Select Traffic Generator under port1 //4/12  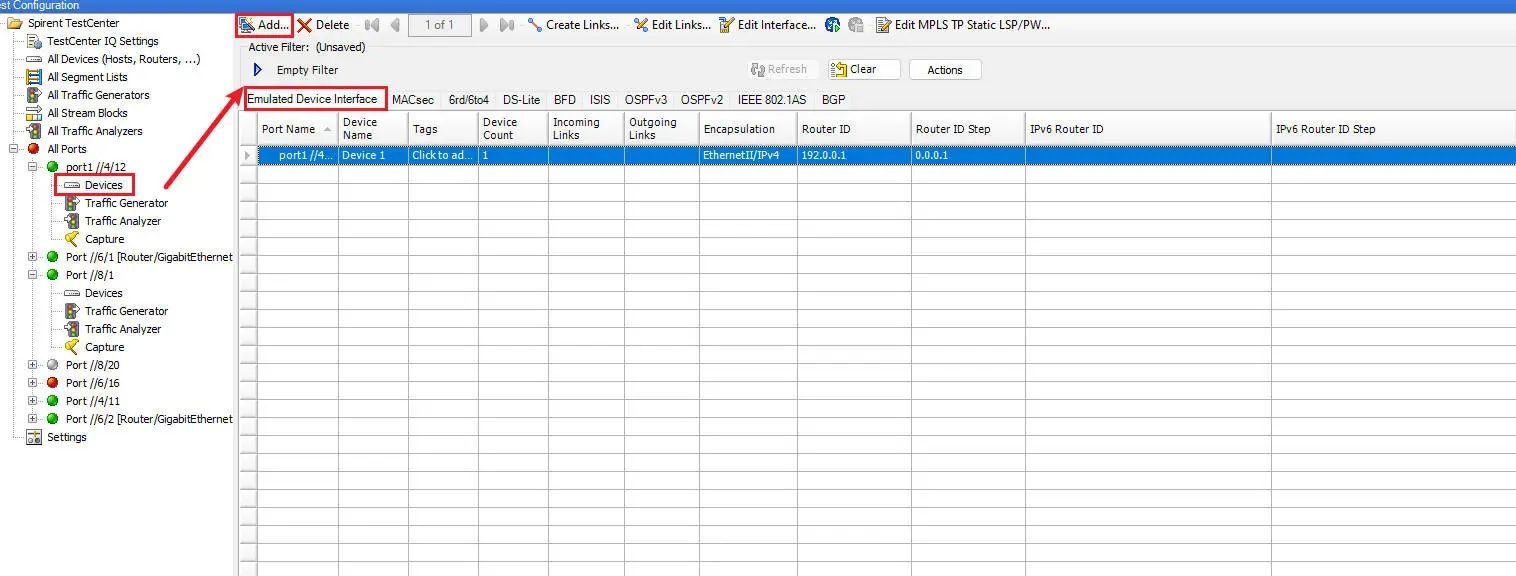[126, 203]
